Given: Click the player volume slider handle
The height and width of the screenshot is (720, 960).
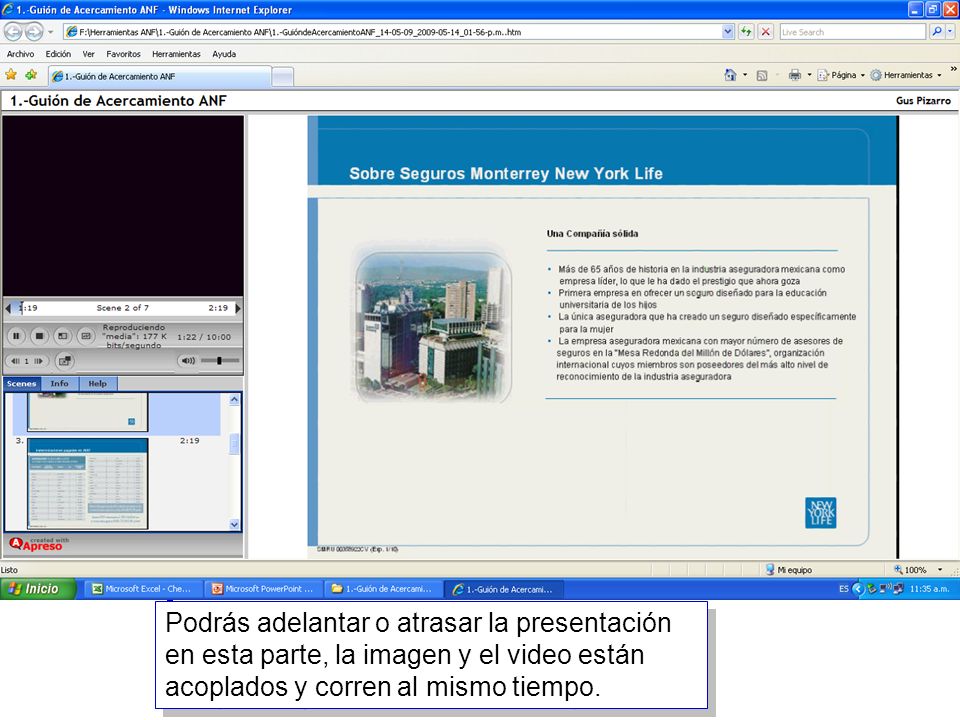Looking at the screenshot, I should [219, 361].
